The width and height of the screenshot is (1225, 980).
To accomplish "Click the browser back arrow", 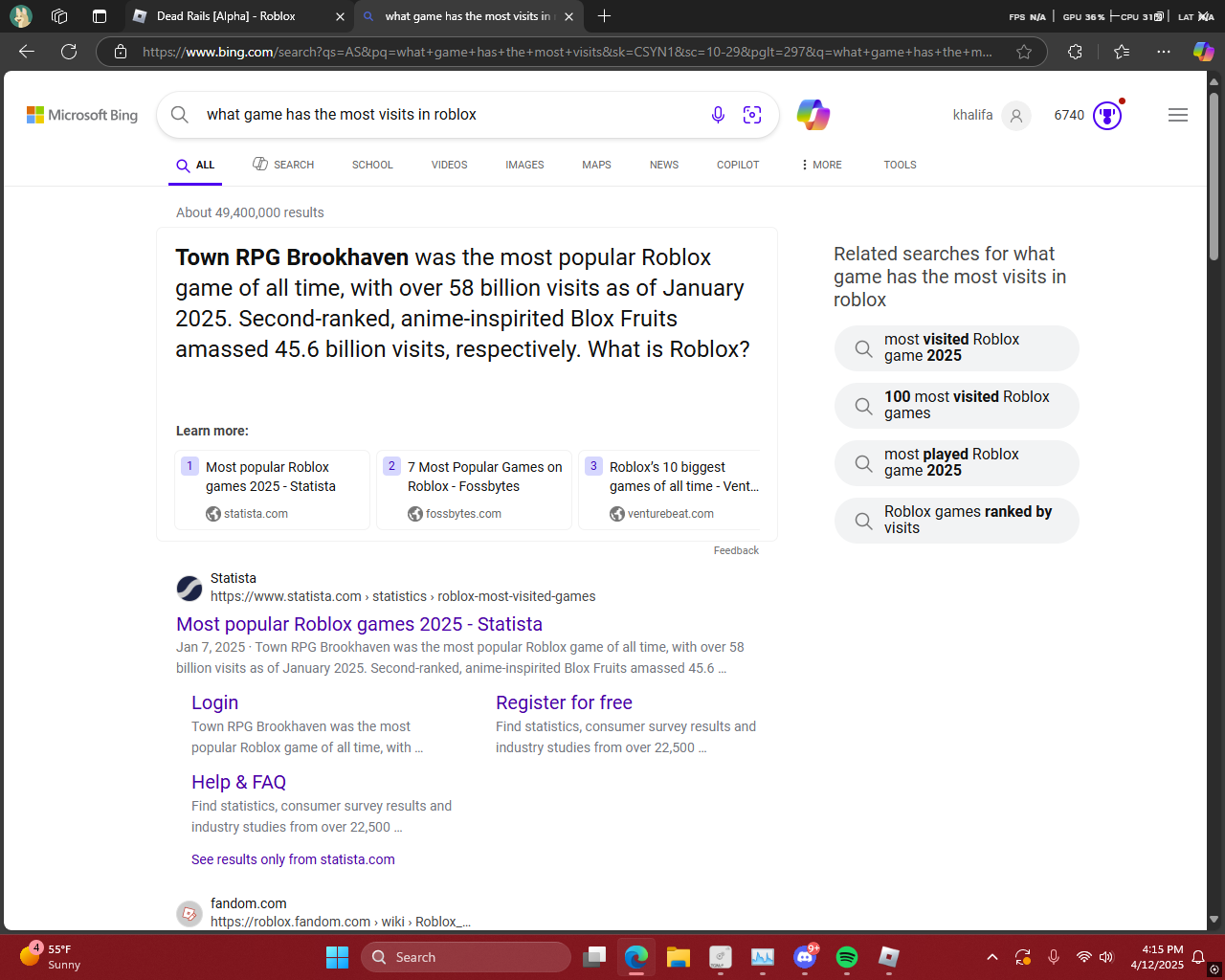I will (x=27, y=52).
